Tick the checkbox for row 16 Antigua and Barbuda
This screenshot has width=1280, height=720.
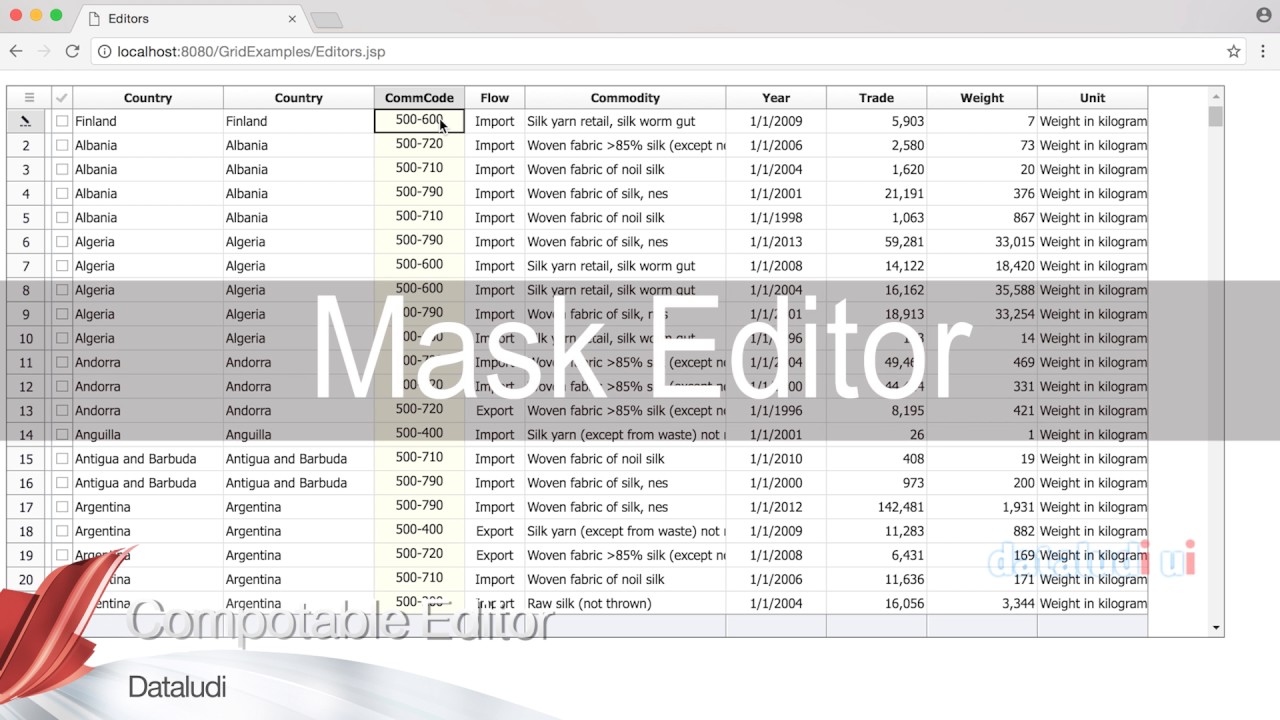[62, 483]
